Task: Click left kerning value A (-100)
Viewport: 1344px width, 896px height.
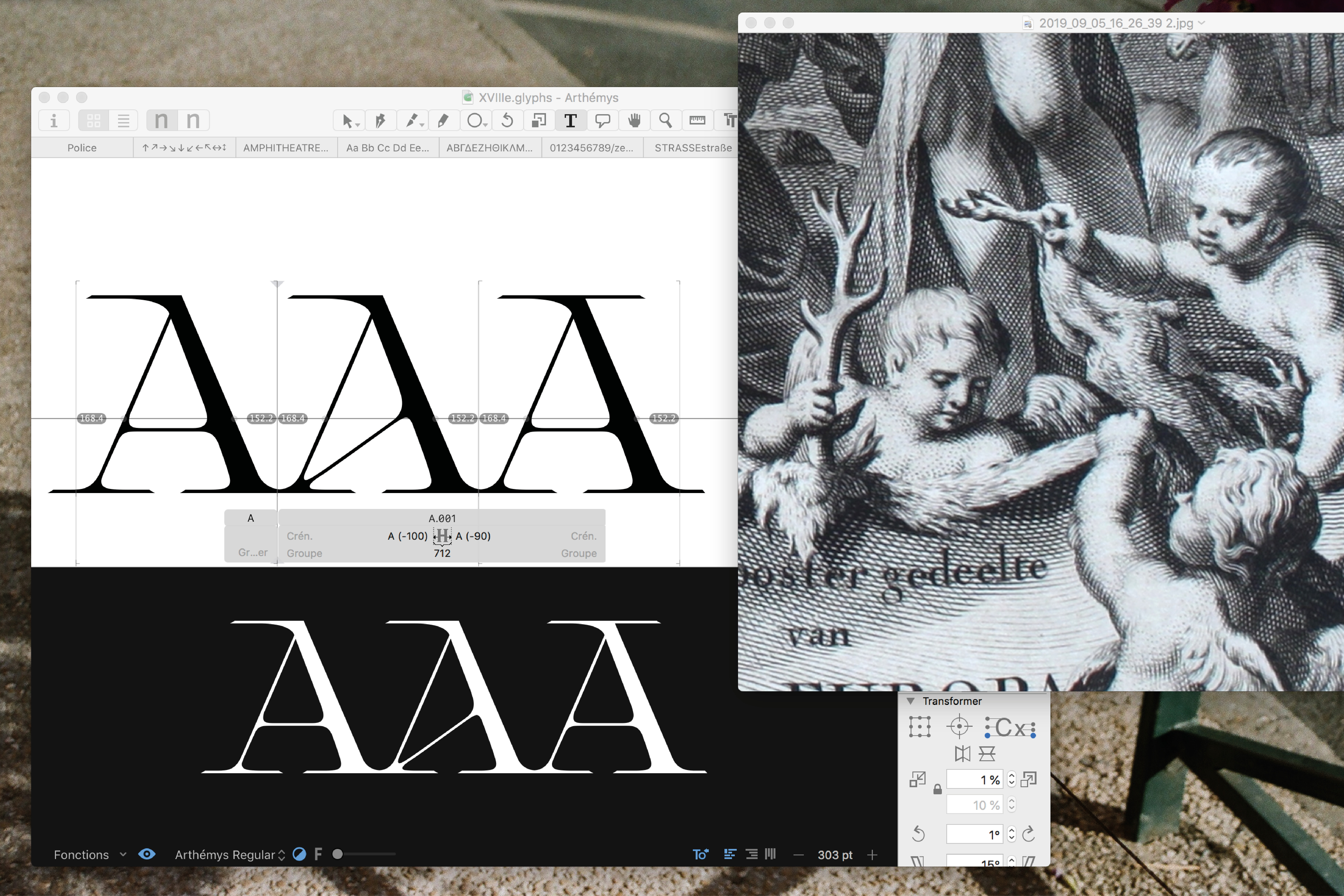Action: tap(408, 536)
